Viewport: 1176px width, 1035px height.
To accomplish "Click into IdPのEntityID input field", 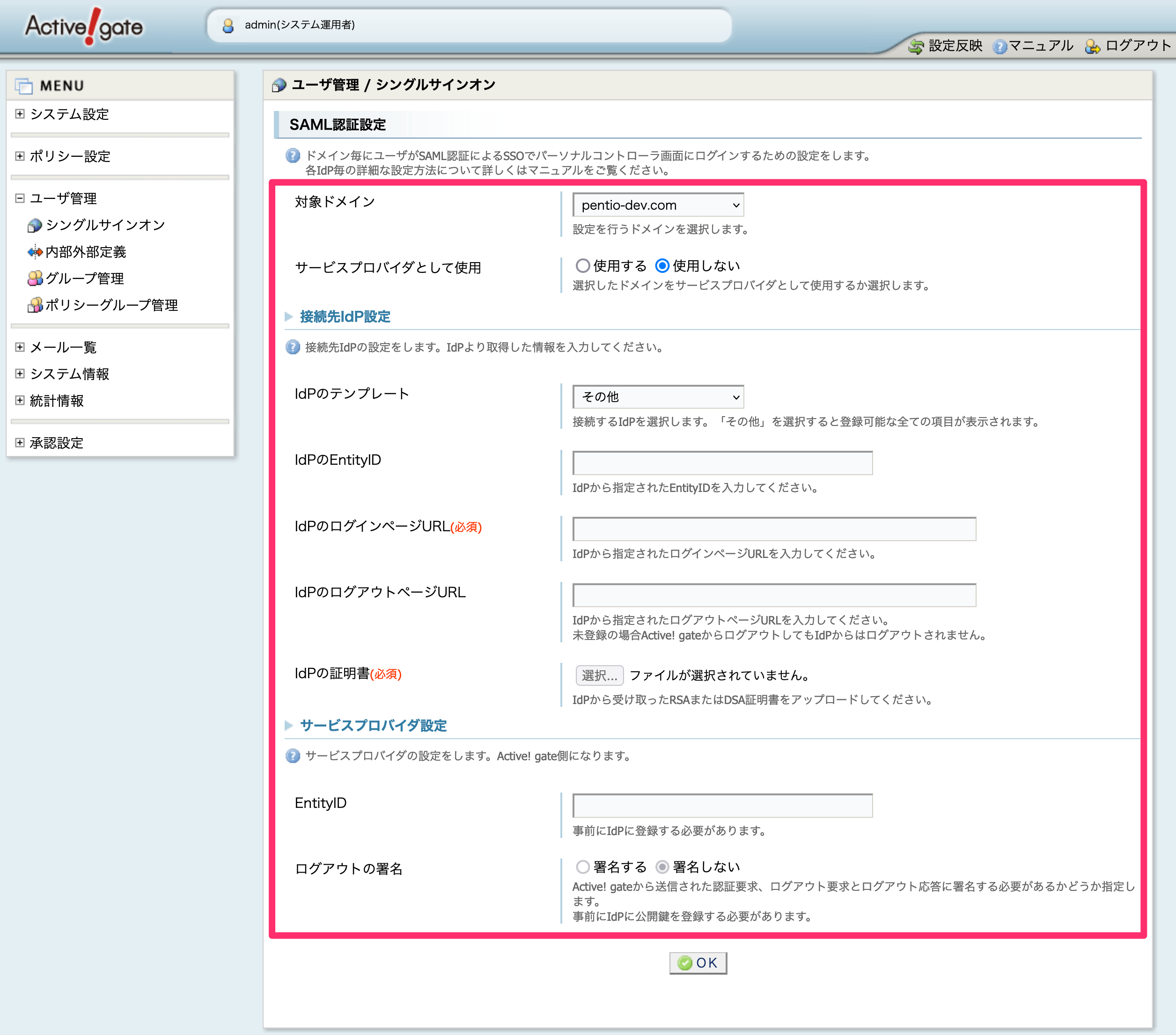I will [723, 463].
